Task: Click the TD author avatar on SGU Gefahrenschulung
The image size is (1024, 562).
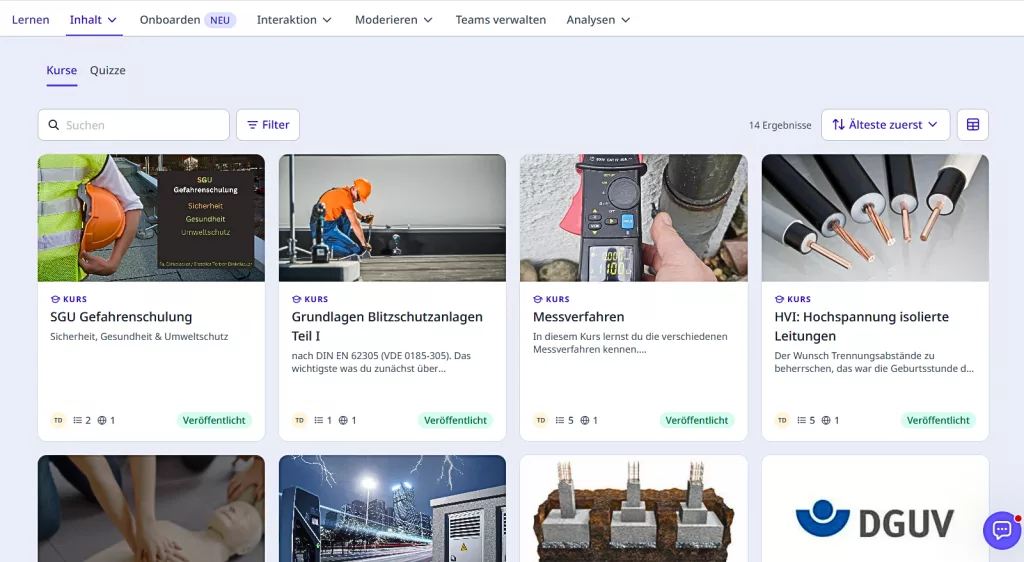Action: 58,421
